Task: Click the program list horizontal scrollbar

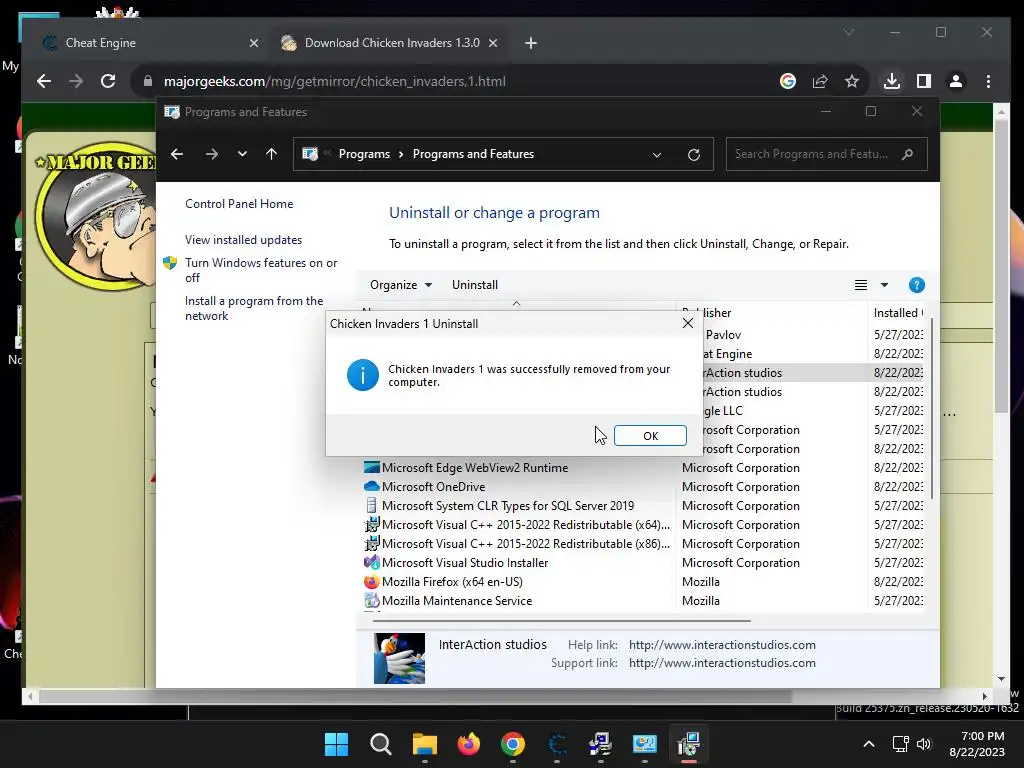Action: (x=562, y=620)
